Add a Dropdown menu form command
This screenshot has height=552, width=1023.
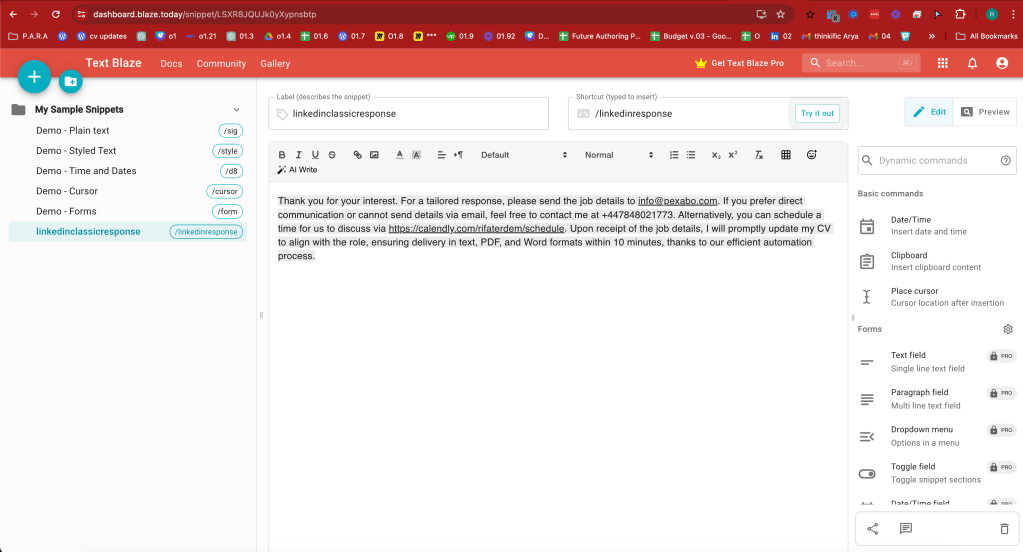click(x=937, y=436)
